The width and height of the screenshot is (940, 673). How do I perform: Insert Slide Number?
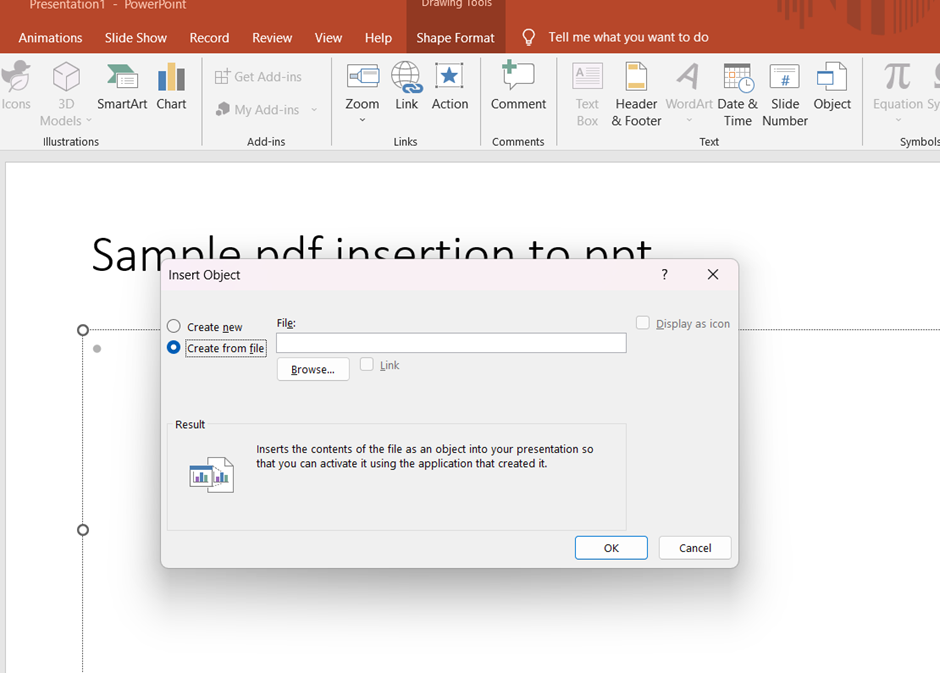(785, 95)
